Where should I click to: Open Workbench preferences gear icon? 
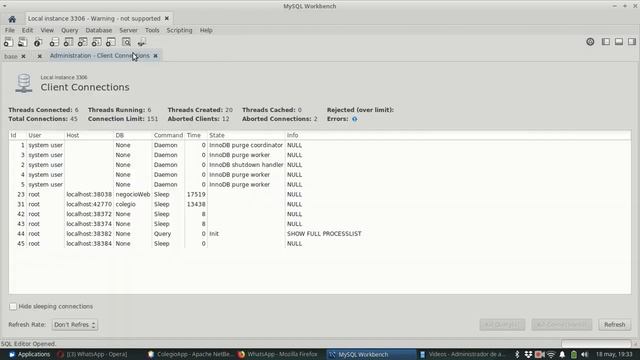pos(590,42)
